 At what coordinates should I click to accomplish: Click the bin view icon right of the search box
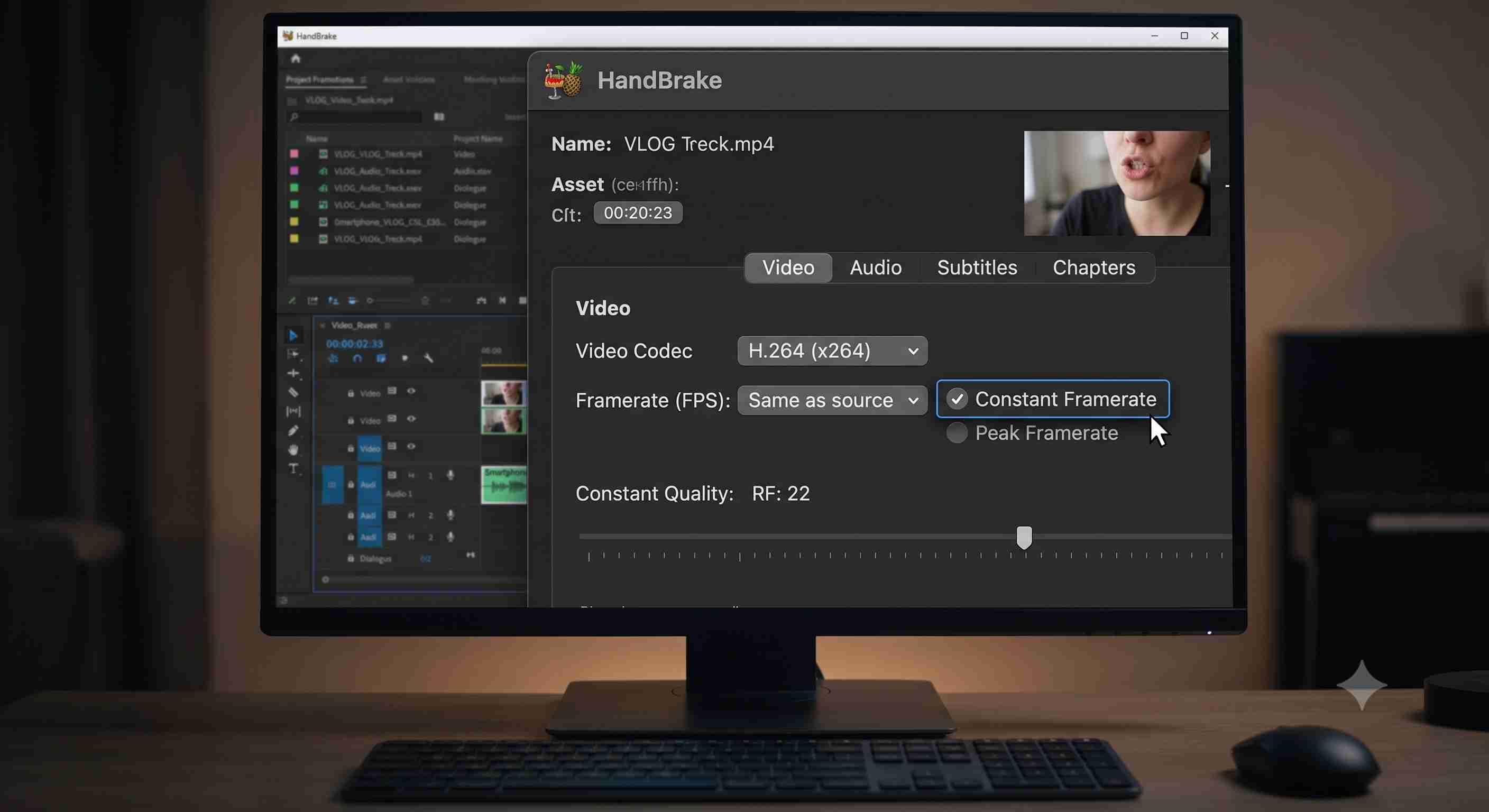tap(439, 117)
